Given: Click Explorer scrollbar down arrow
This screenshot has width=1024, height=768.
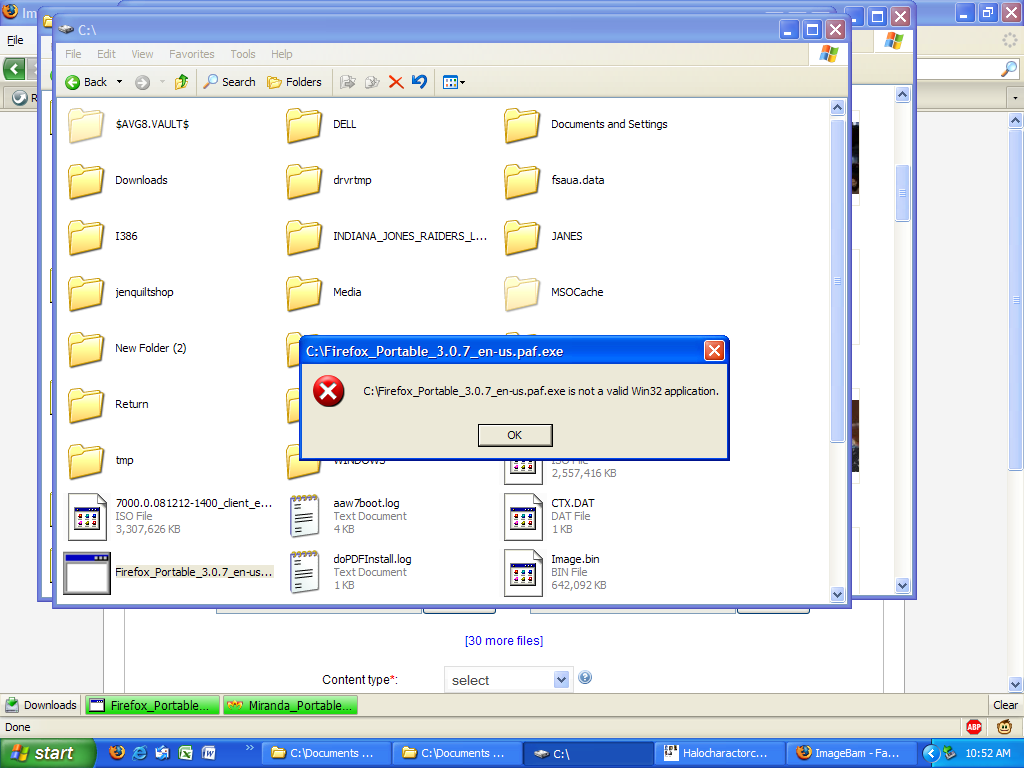Looking at the screenshot, I should point(838,594).
